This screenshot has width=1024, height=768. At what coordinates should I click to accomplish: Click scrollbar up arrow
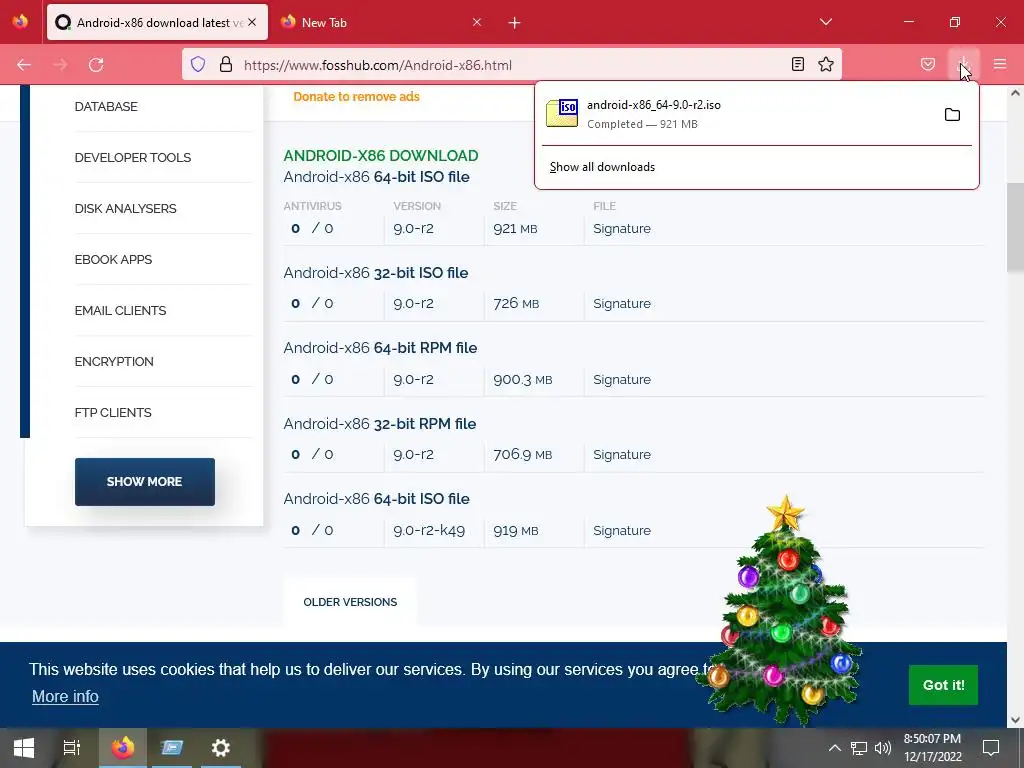tap(1015, 93)
